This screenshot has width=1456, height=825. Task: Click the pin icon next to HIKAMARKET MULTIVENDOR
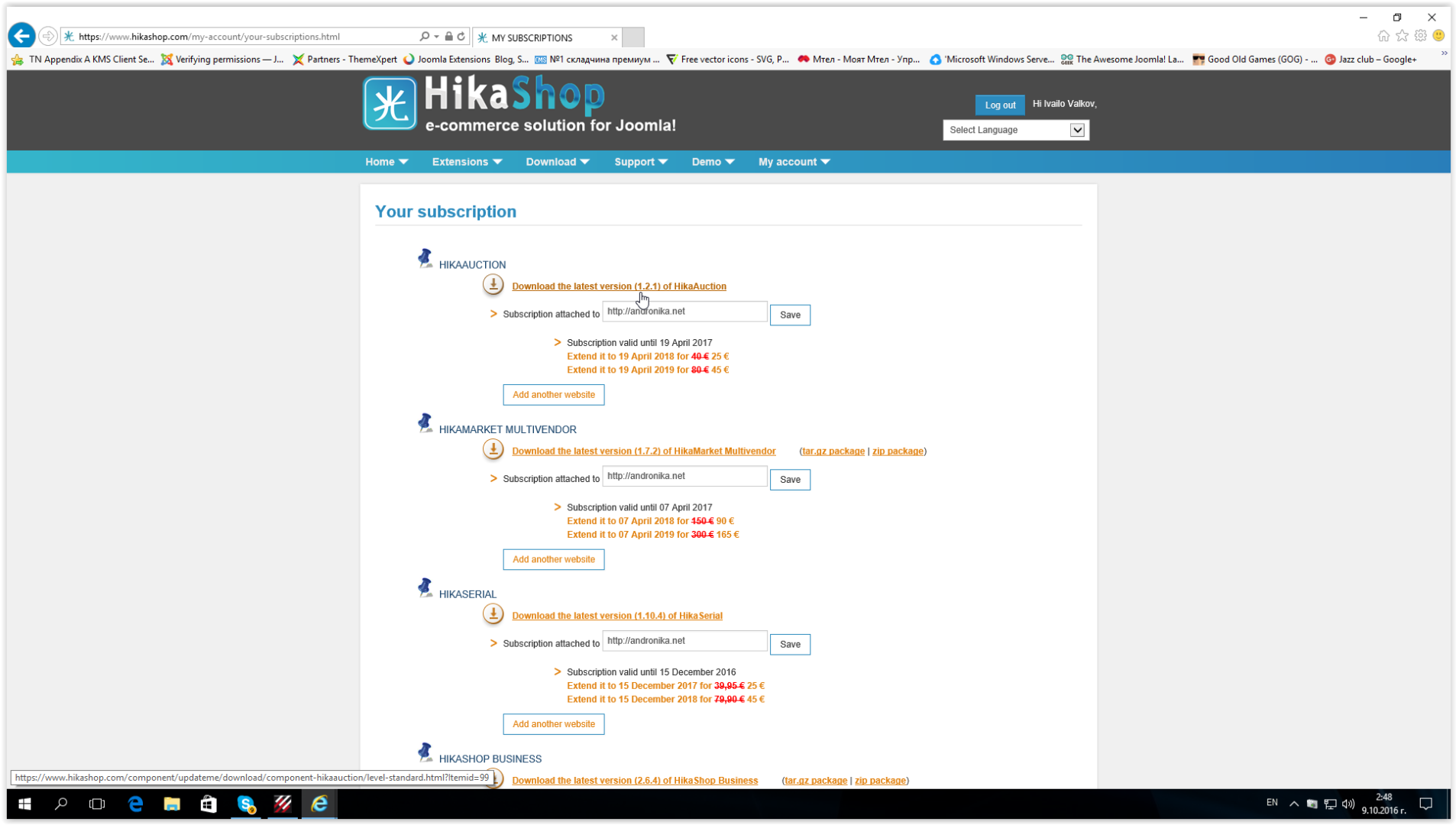tap(425, 423)
